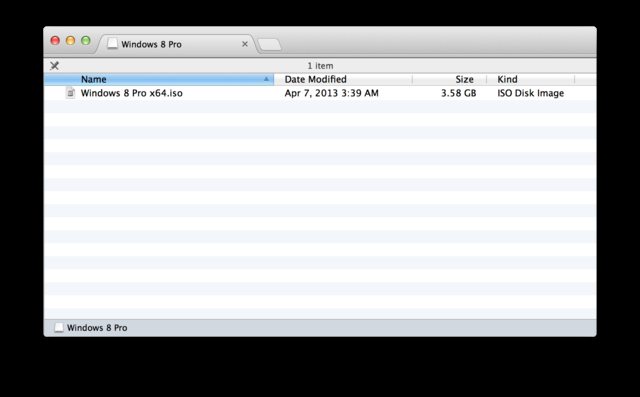Minimize the window with the yellow button
This screenshot has width=640, height=397.
point(70,40)
